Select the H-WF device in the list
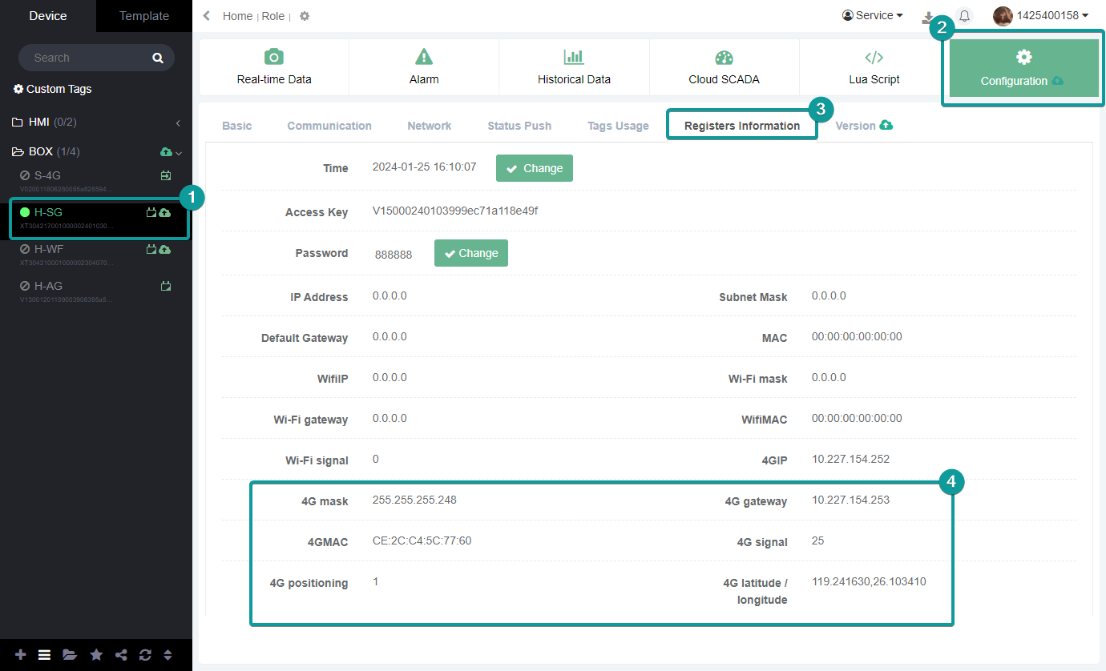The height and width of the screenshot is (671, 1106). pos(50,249)
